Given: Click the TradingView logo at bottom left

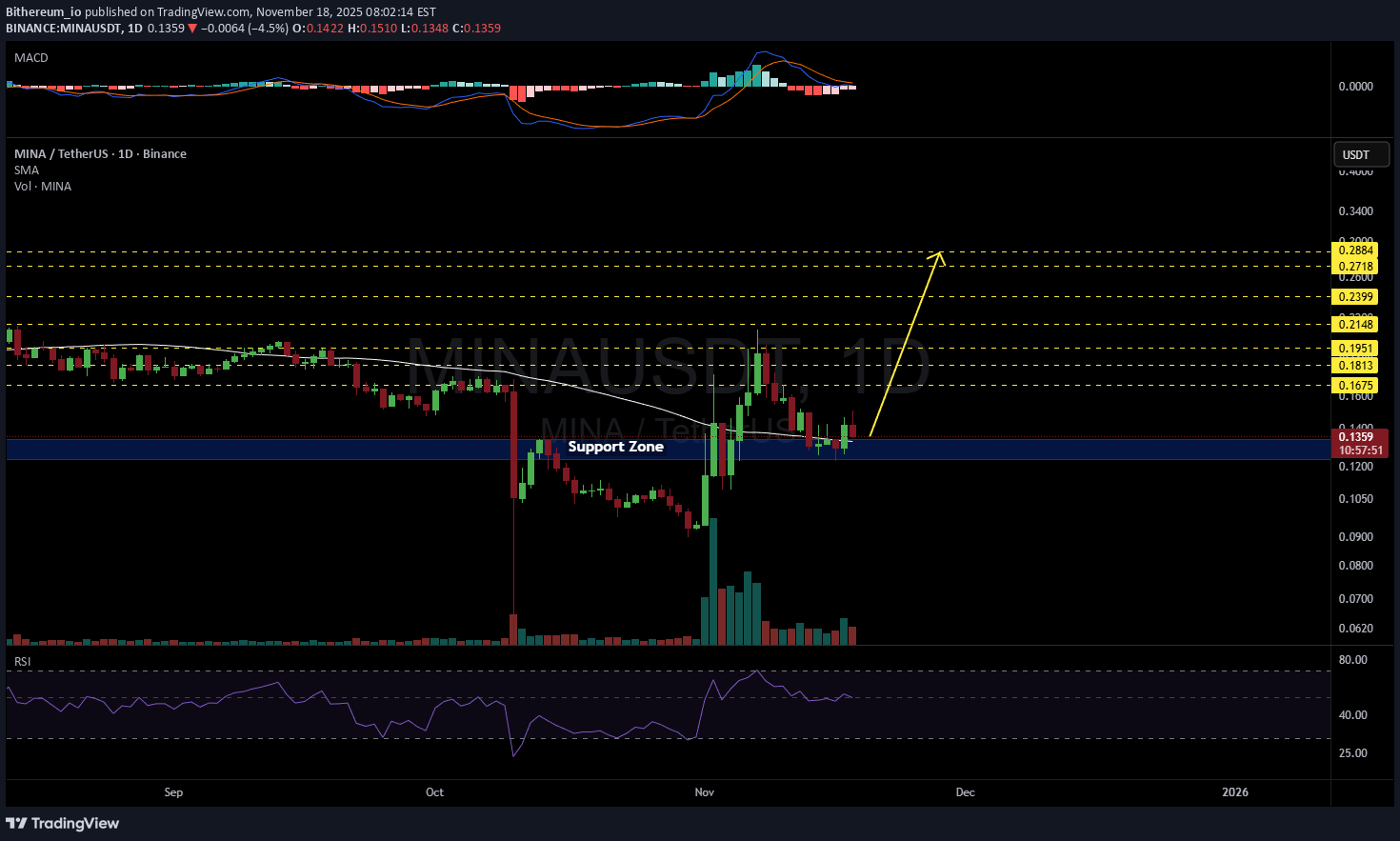Looking at the screenshot, I should (63, 823).
